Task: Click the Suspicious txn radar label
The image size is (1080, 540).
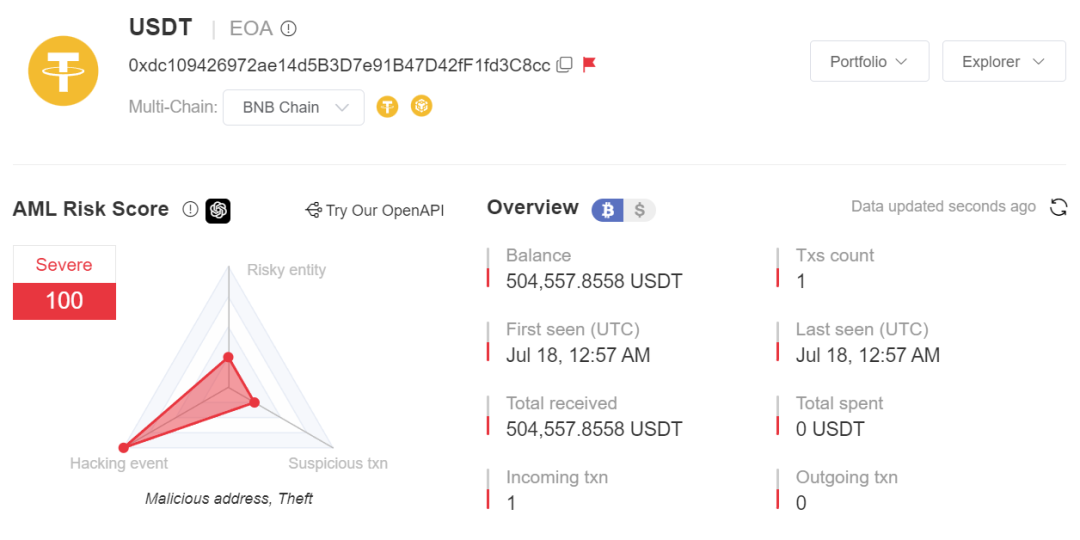Action: (338, 464)
